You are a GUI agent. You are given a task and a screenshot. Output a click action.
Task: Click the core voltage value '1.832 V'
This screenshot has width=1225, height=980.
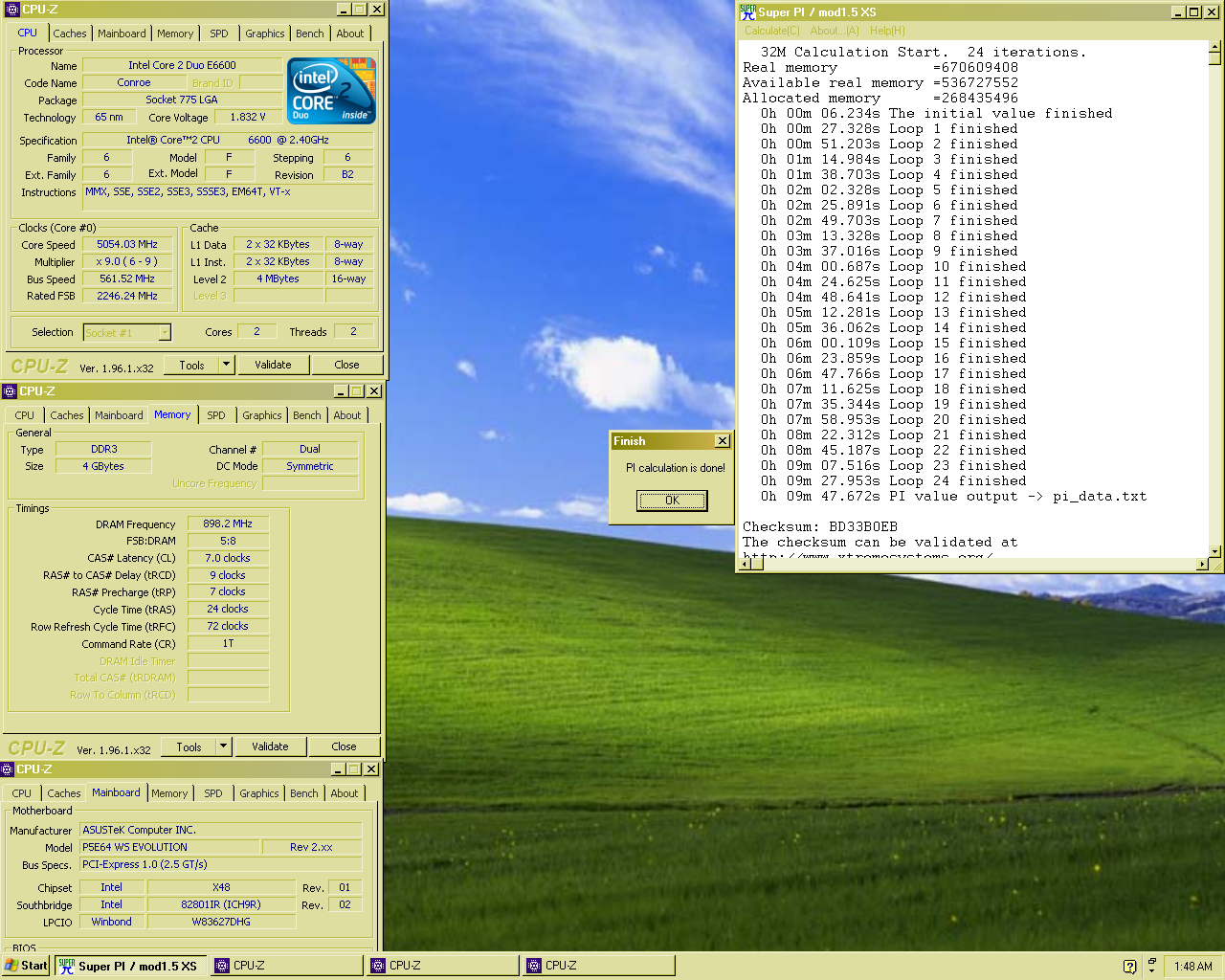tap(248, 117)
